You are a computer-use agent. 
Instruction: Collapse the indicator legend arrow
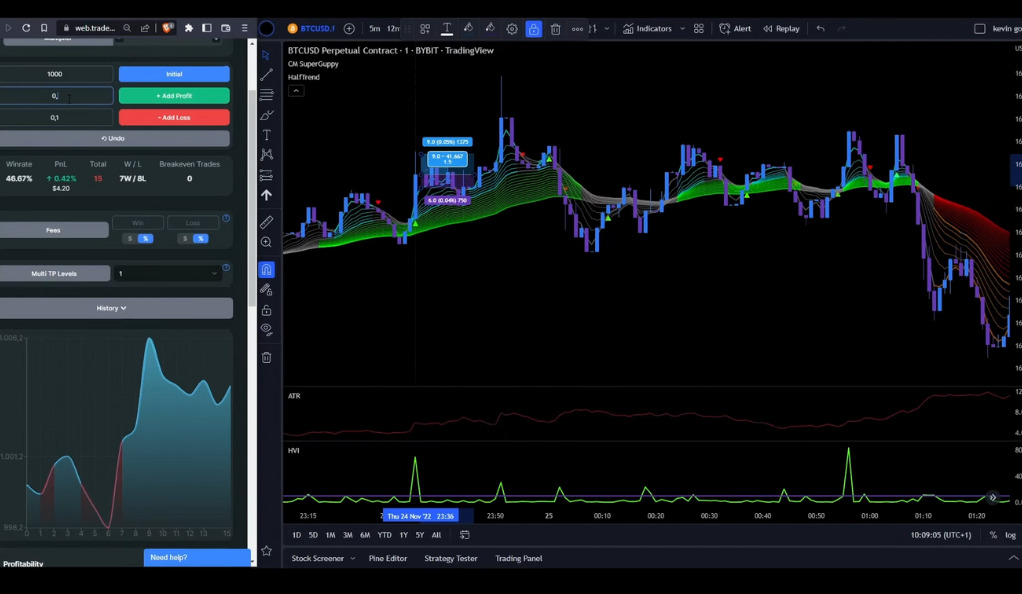pyautogui.click(x=296, y=91)
